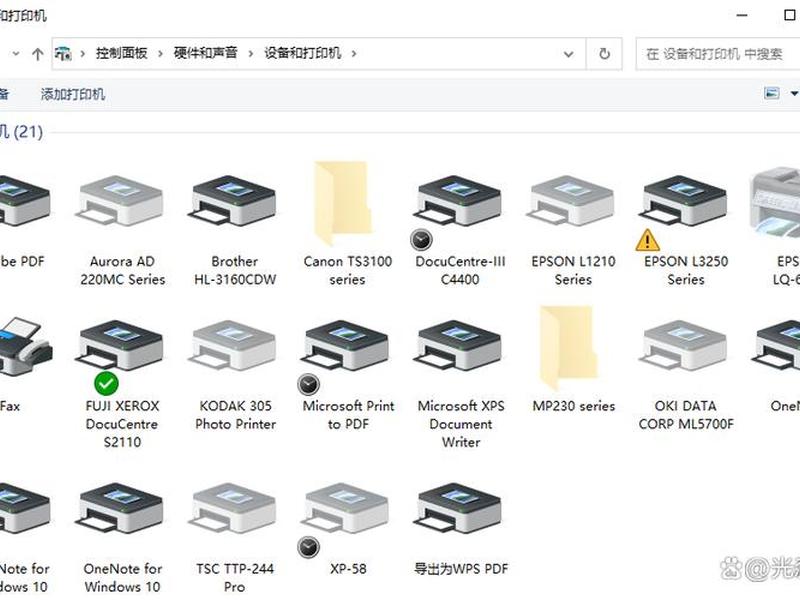
Task: Click the 'XP-58' label
Action: point(348,569)
